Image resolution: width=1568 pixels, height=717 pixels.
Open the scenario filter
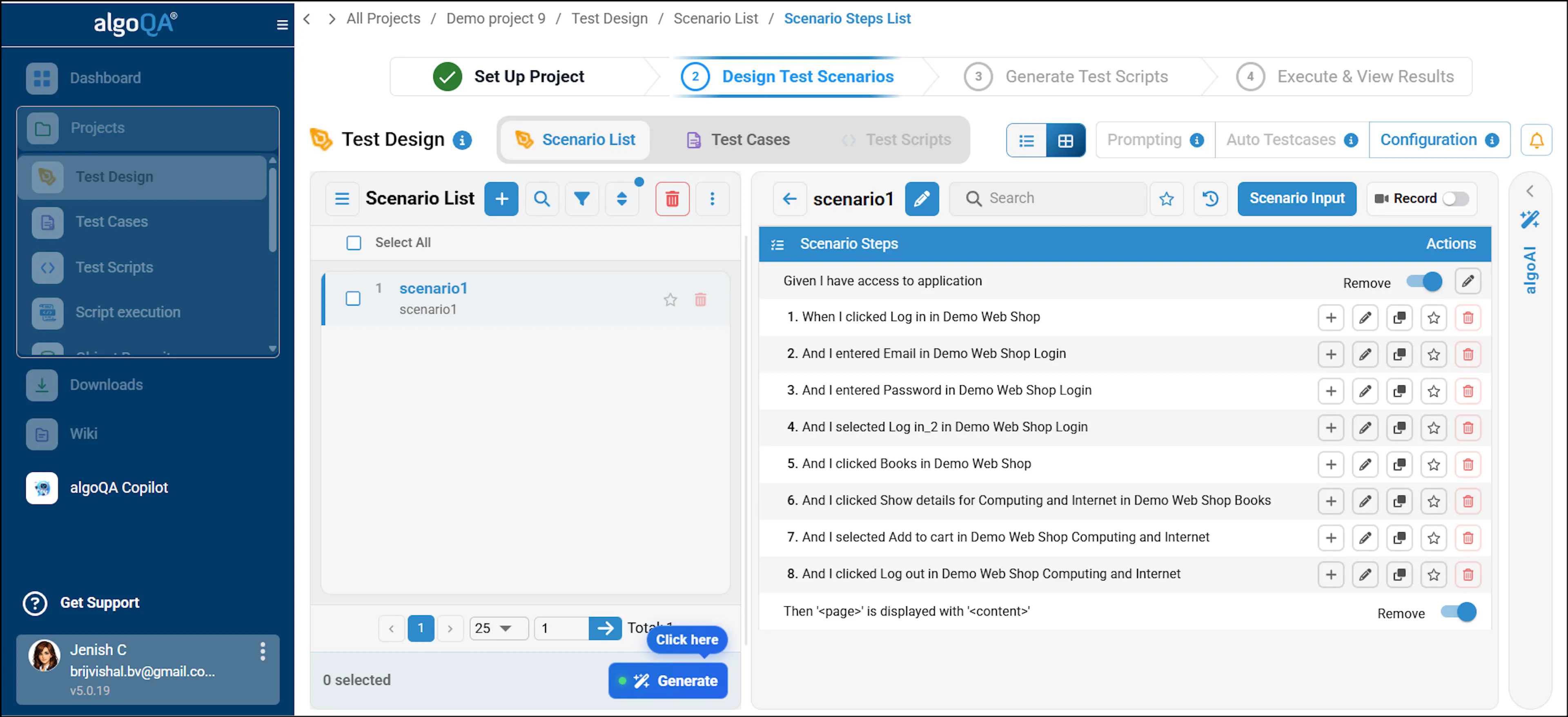(582, 199)
